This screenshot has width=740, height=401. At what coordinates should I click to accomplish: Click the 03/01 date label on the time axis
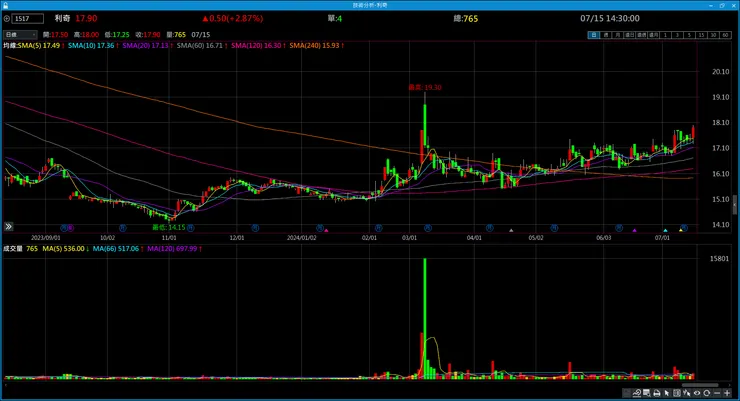point(409,238)
